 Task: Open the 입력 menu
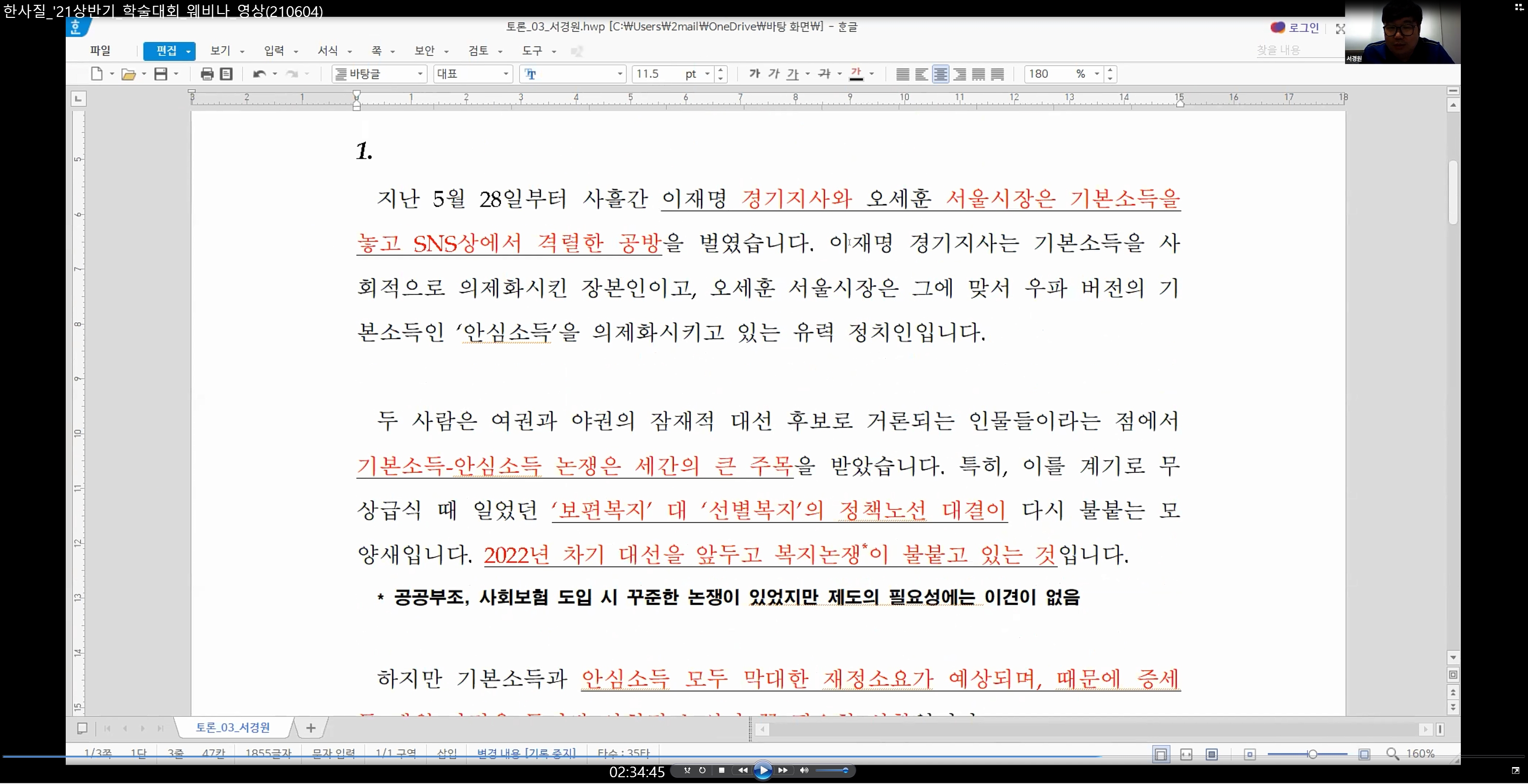[274, 51]
